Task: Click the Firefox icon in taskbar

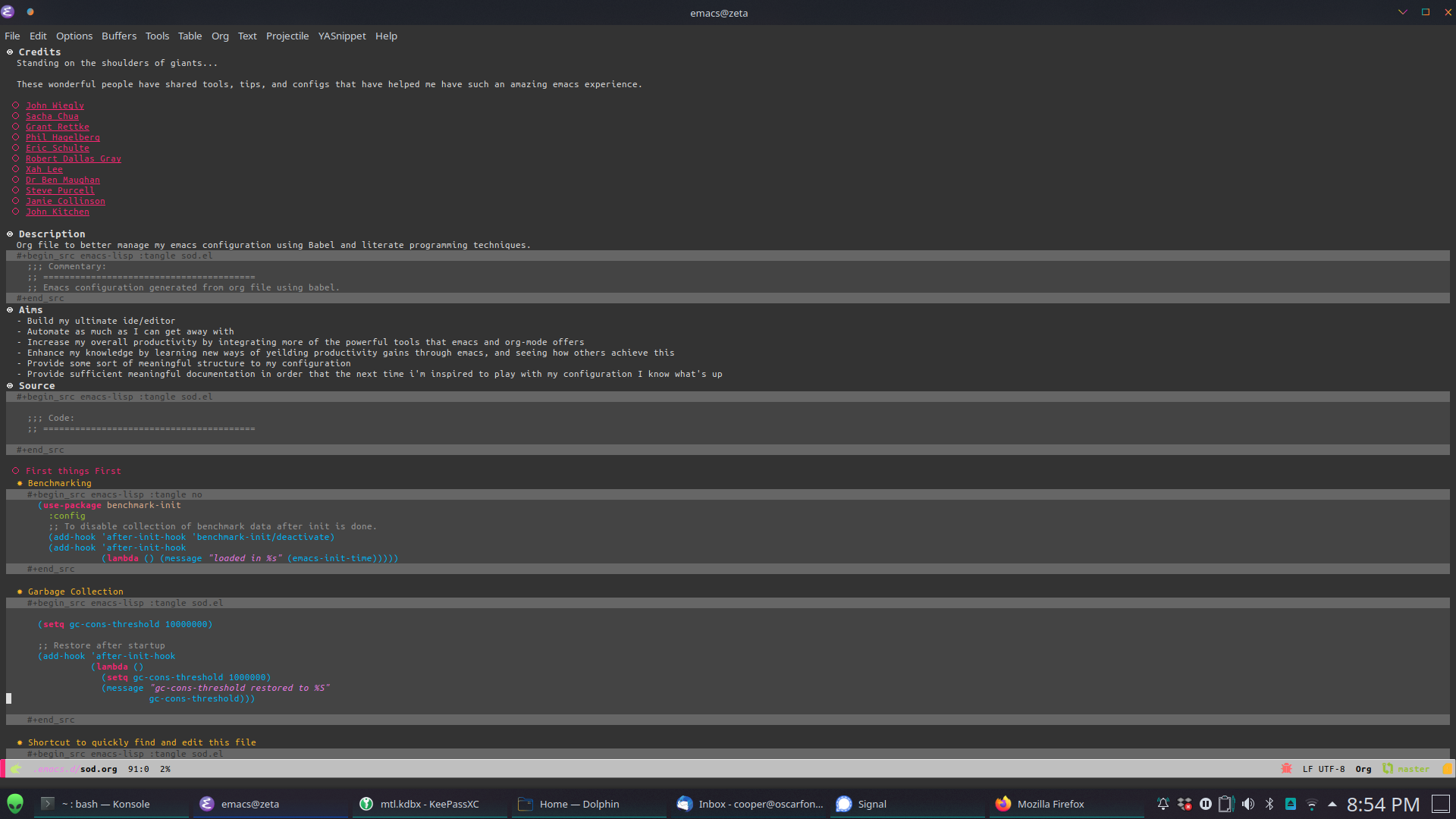Action: [x=1003, y=803]
